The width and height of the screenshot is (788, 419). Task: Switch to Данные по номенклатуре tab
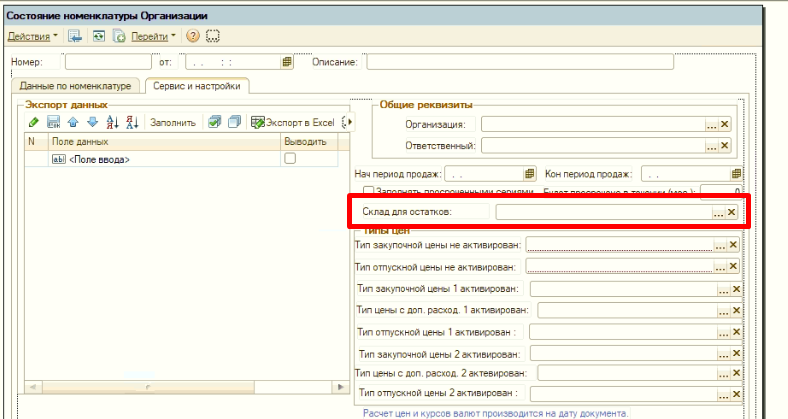point(76,87)
